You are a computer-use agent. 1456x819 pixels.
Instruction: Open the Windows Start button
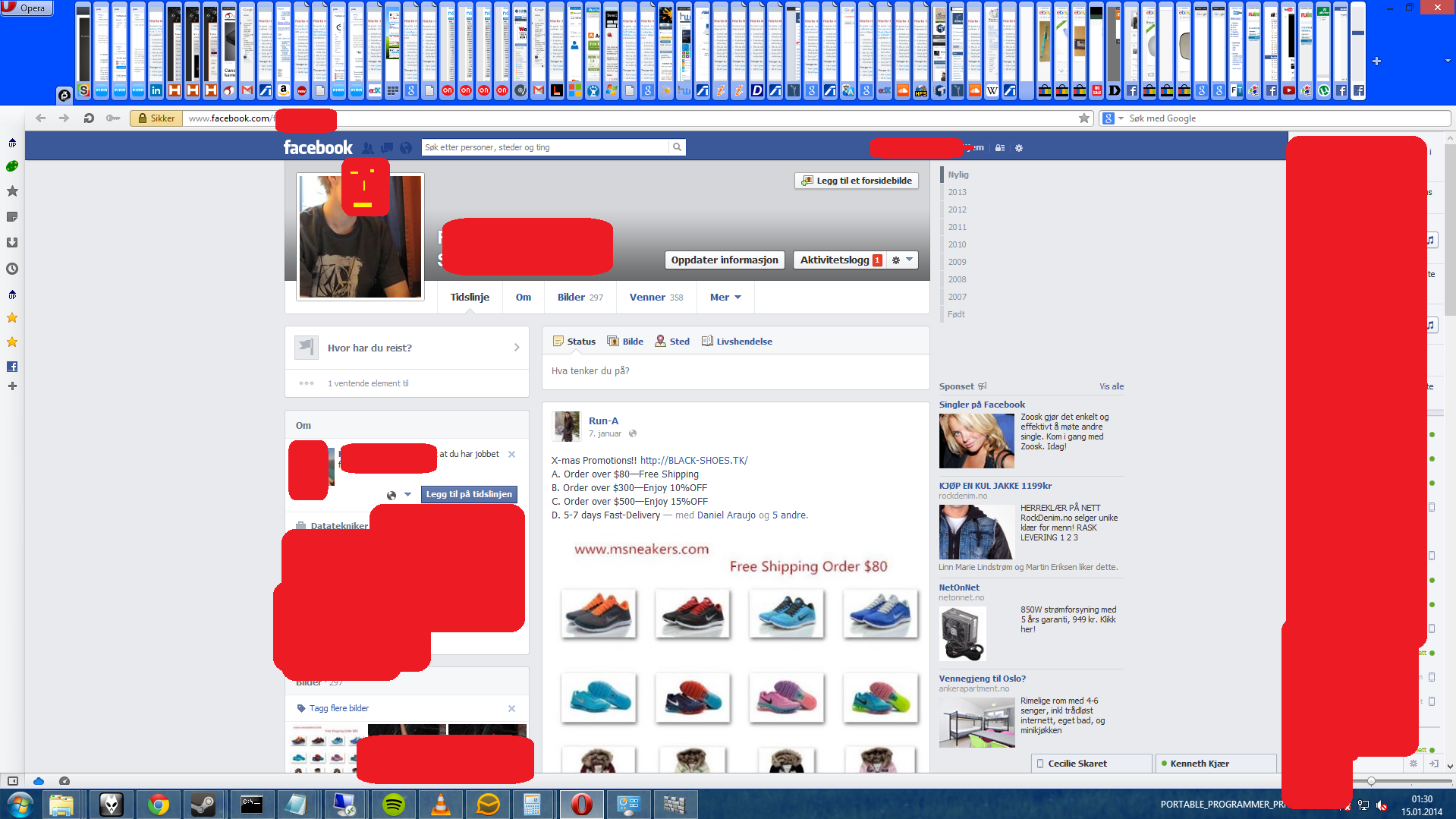(x=20, y=804)
